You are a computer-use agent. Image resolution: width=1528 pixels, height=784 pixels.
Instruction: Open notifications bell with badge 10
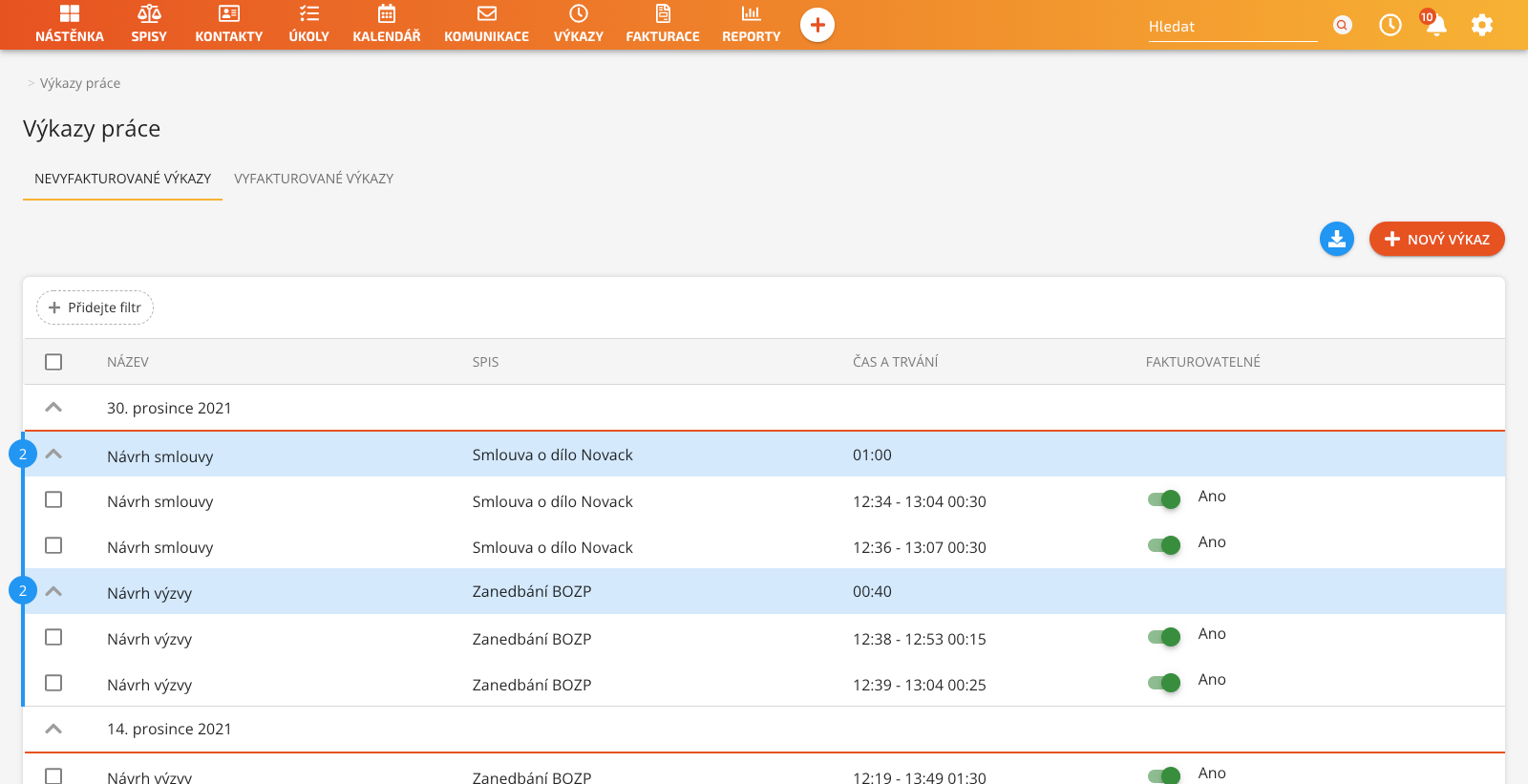coord(1434,24)
